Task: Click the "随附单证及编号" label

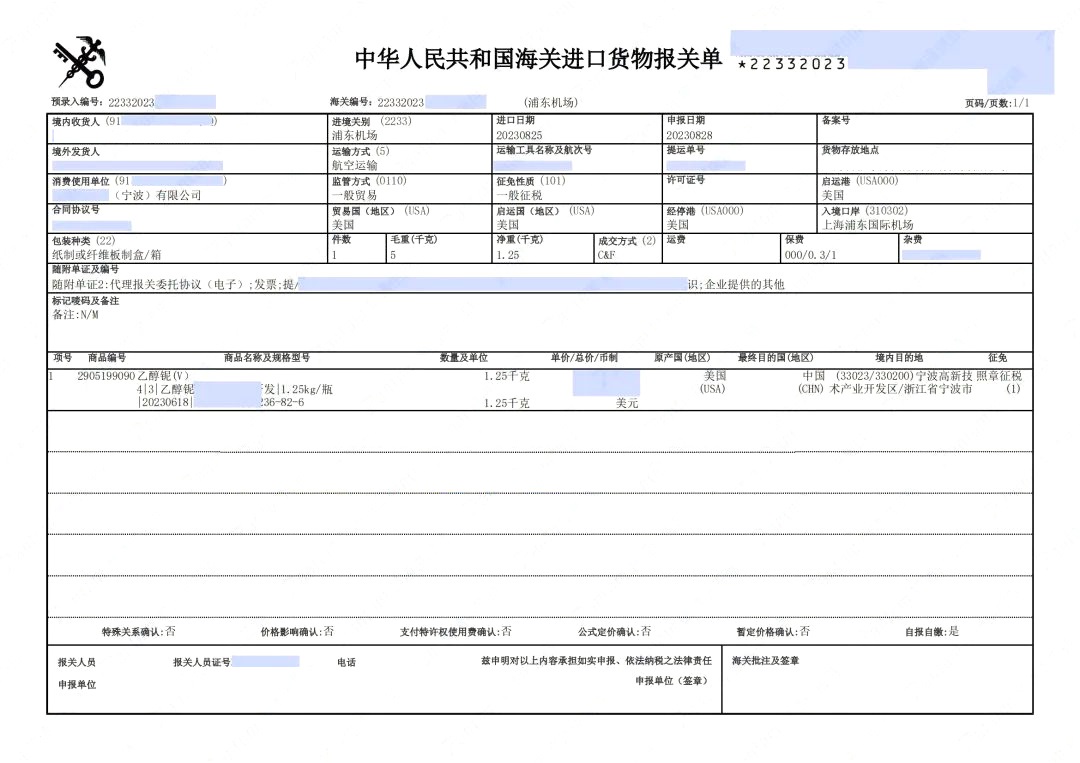Action: pyautogui.click(x=85, y=269)
